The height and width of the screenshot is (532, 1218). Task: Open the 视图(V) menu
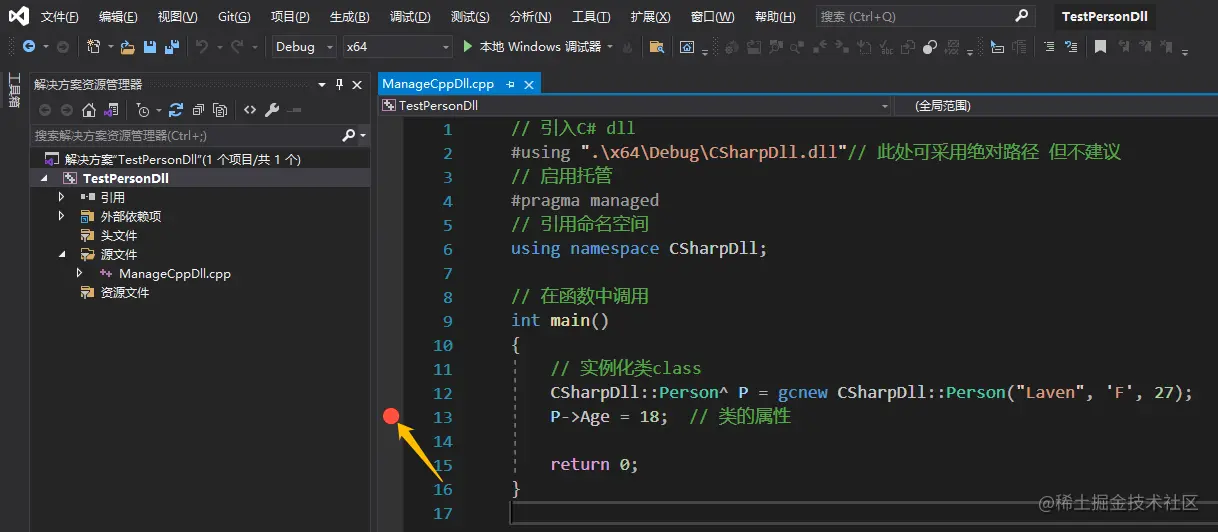pyautogui.click(x=177, y=17)
